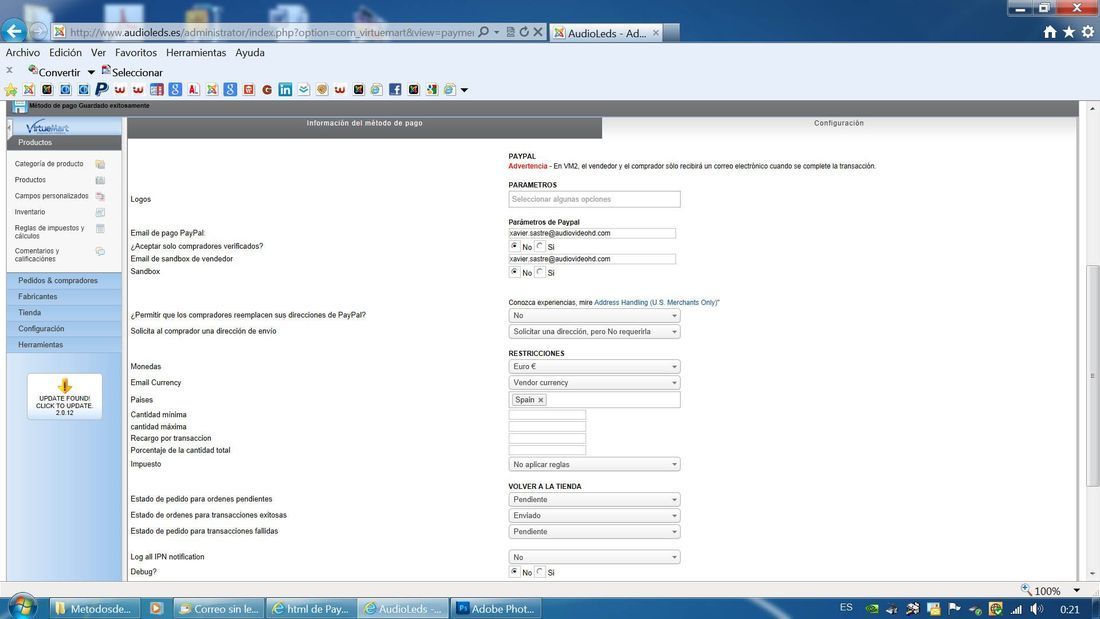This screenshot has height=619, width=1100.
Task: Click the Seleccionar toolbar icon
Action: 106,70
